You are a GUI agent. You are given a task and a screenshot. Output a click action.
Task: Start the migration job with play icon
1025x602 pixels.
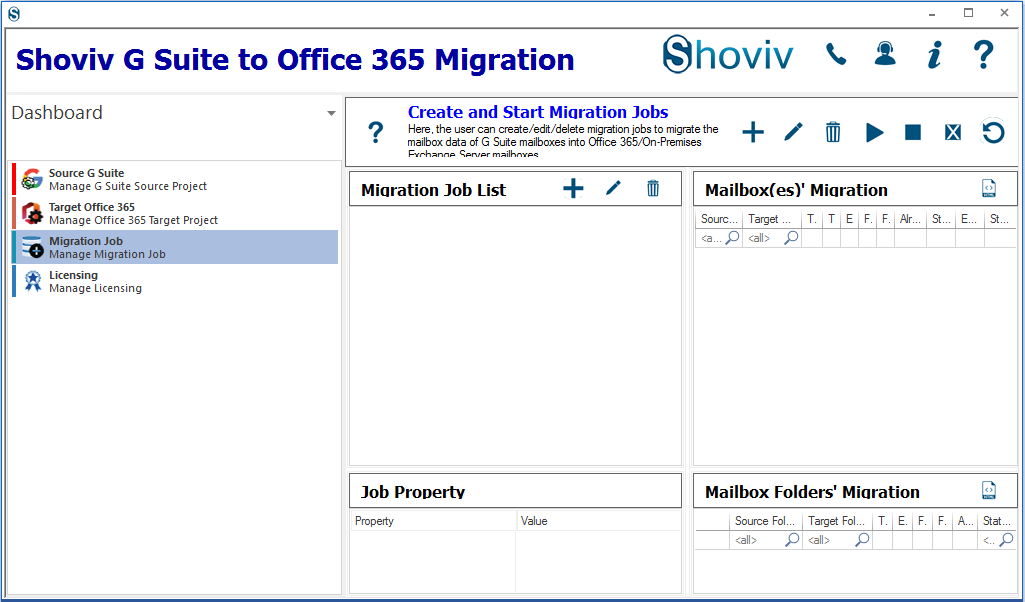874,133
